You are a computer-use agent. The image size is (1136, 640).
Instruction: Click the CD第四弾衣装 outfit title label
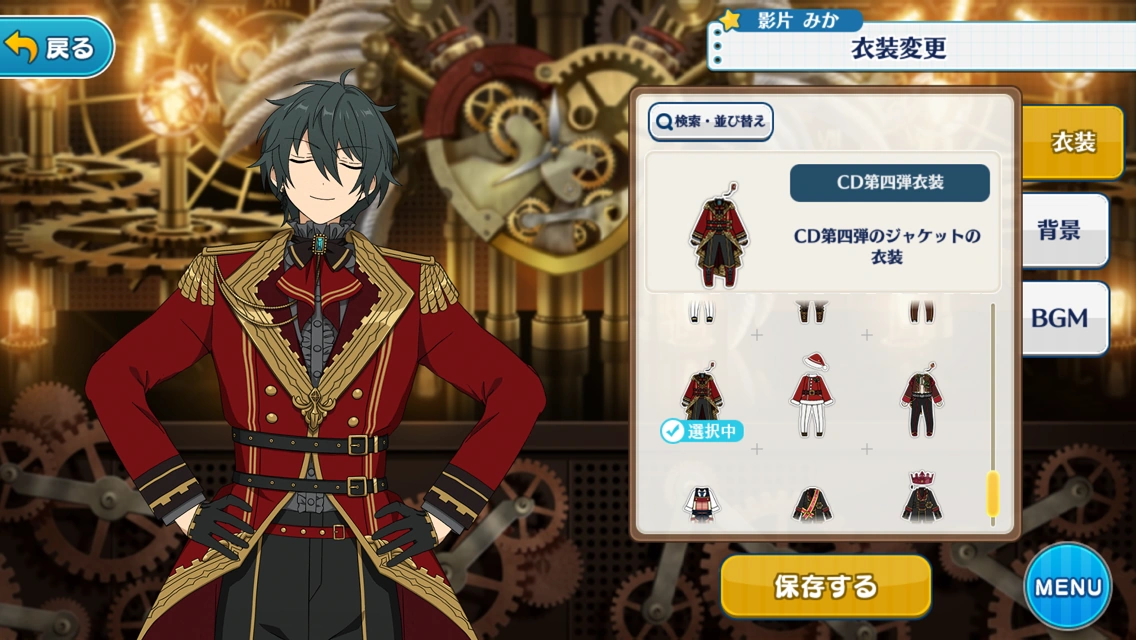point(890,183)
